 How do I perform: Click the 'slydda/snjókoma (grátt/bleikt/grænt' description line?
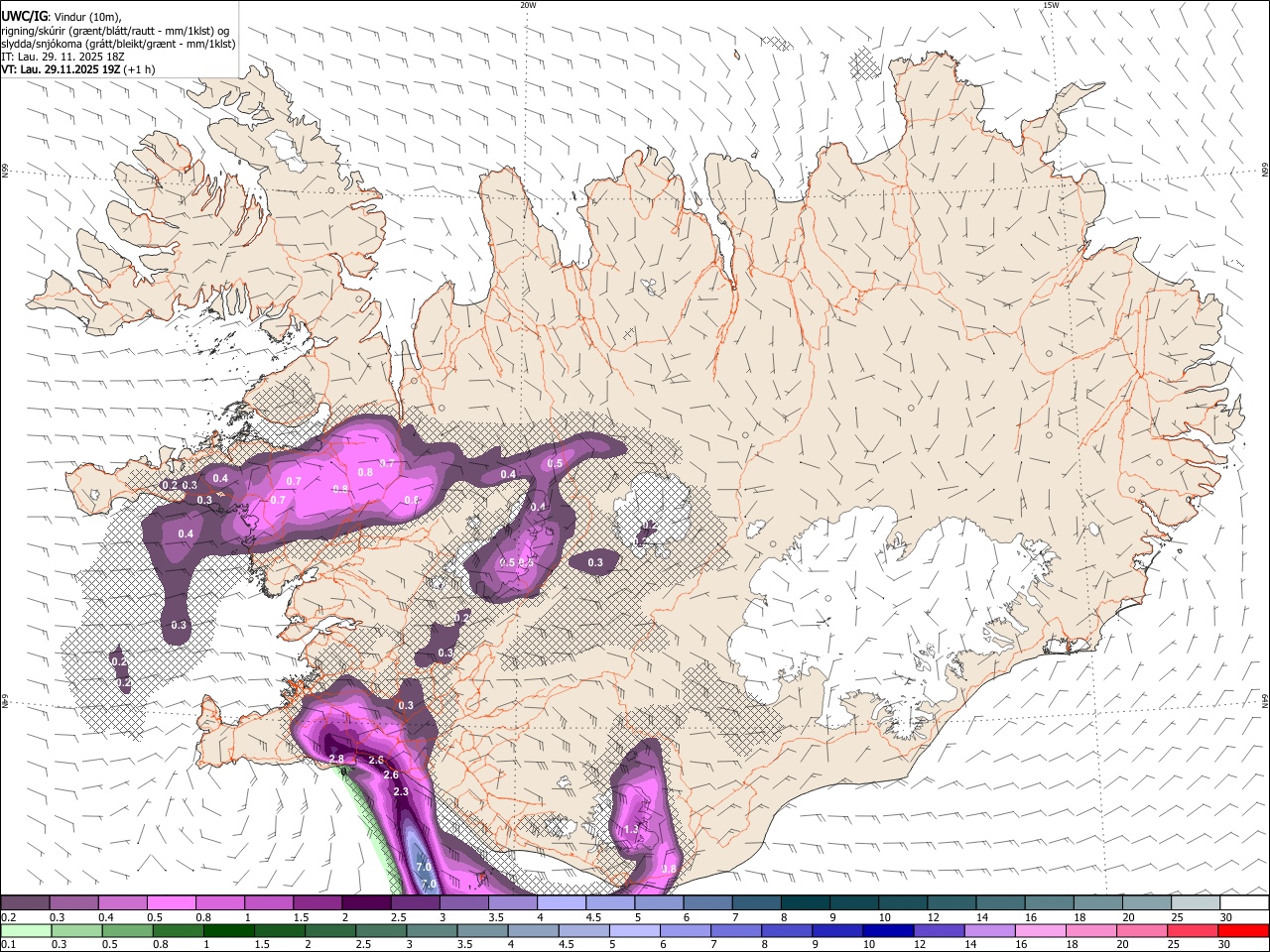(118, 44)
